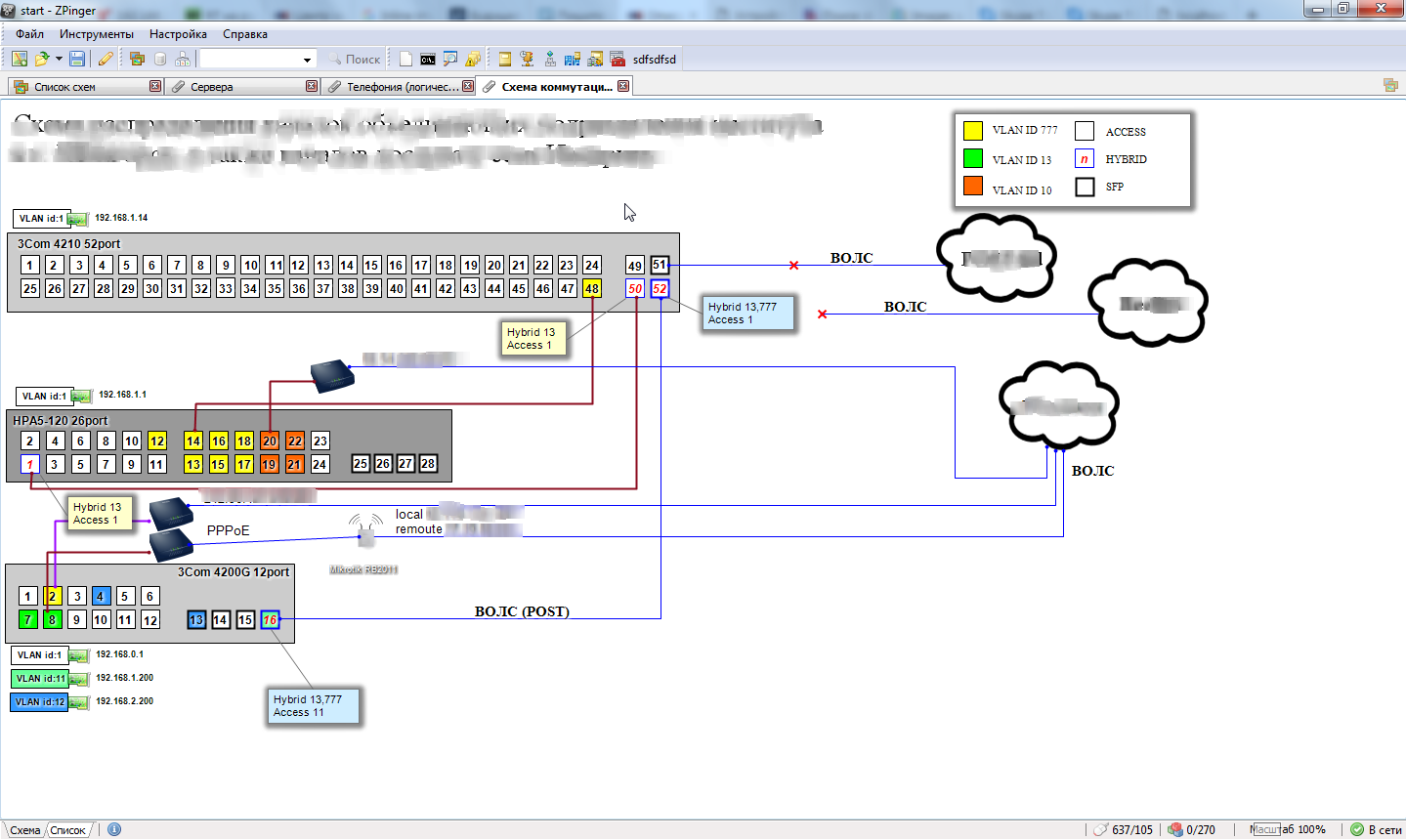Switch to Список view at bottom
The height and width of the screenshot is (840, 1406).
tap(67, 830)
